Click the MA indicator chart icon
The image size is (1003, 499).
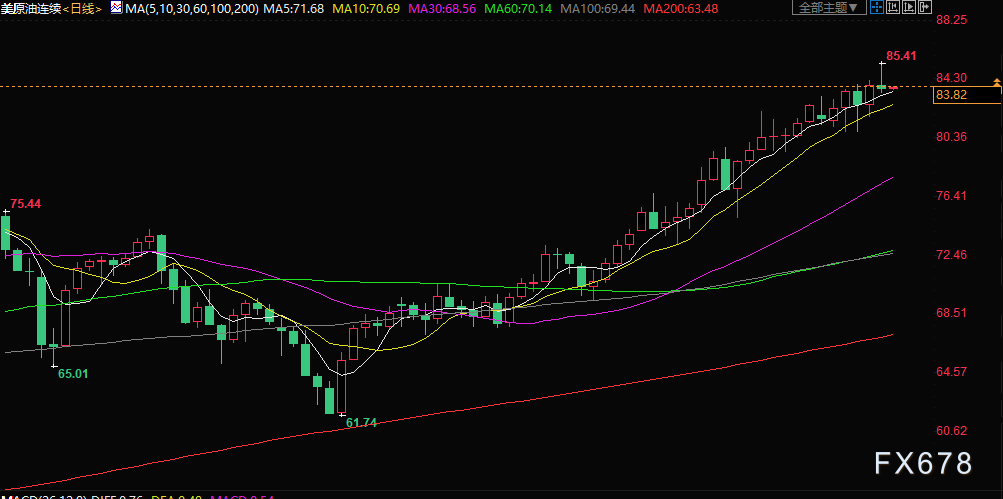(x=116, y=8)
